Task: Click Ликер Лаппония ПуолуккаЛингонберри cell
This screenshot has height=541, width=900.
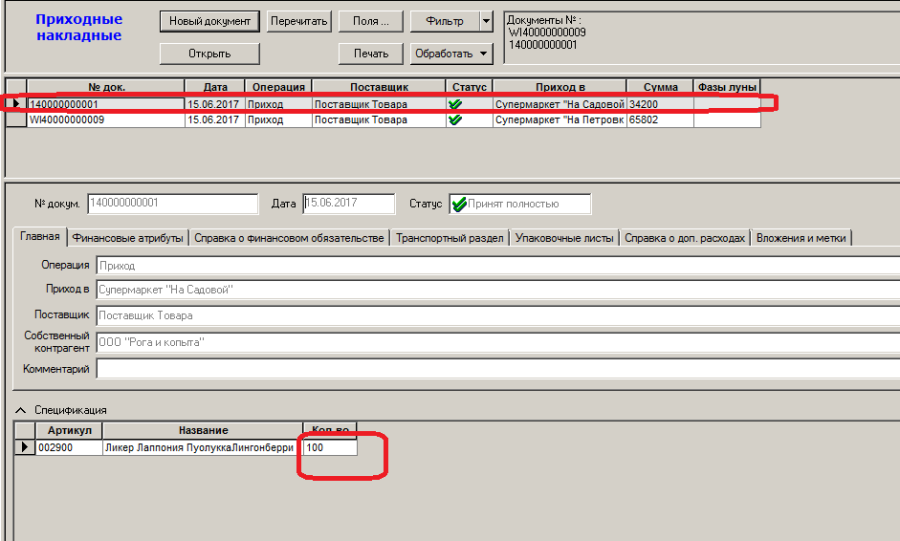Action: (x=203, y=447)
